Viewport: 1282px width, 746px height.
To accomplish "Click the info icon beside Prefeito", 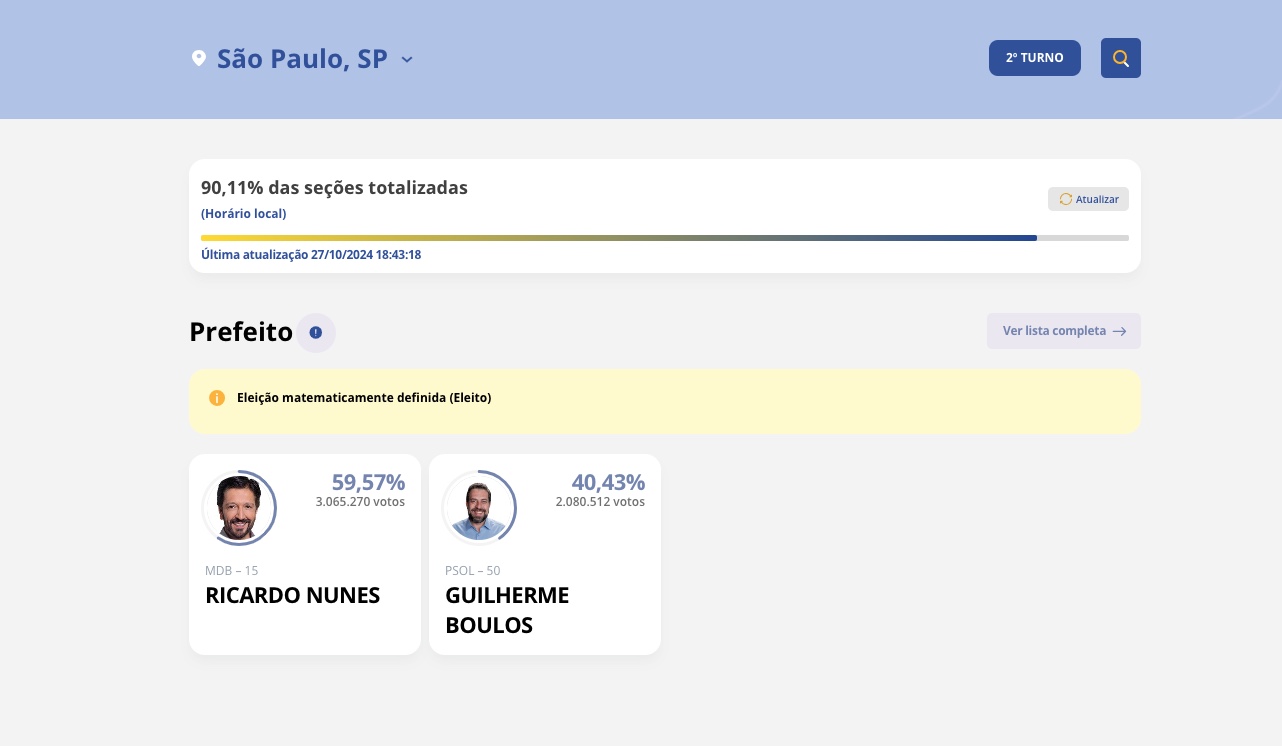I will [x=316, y=333].
